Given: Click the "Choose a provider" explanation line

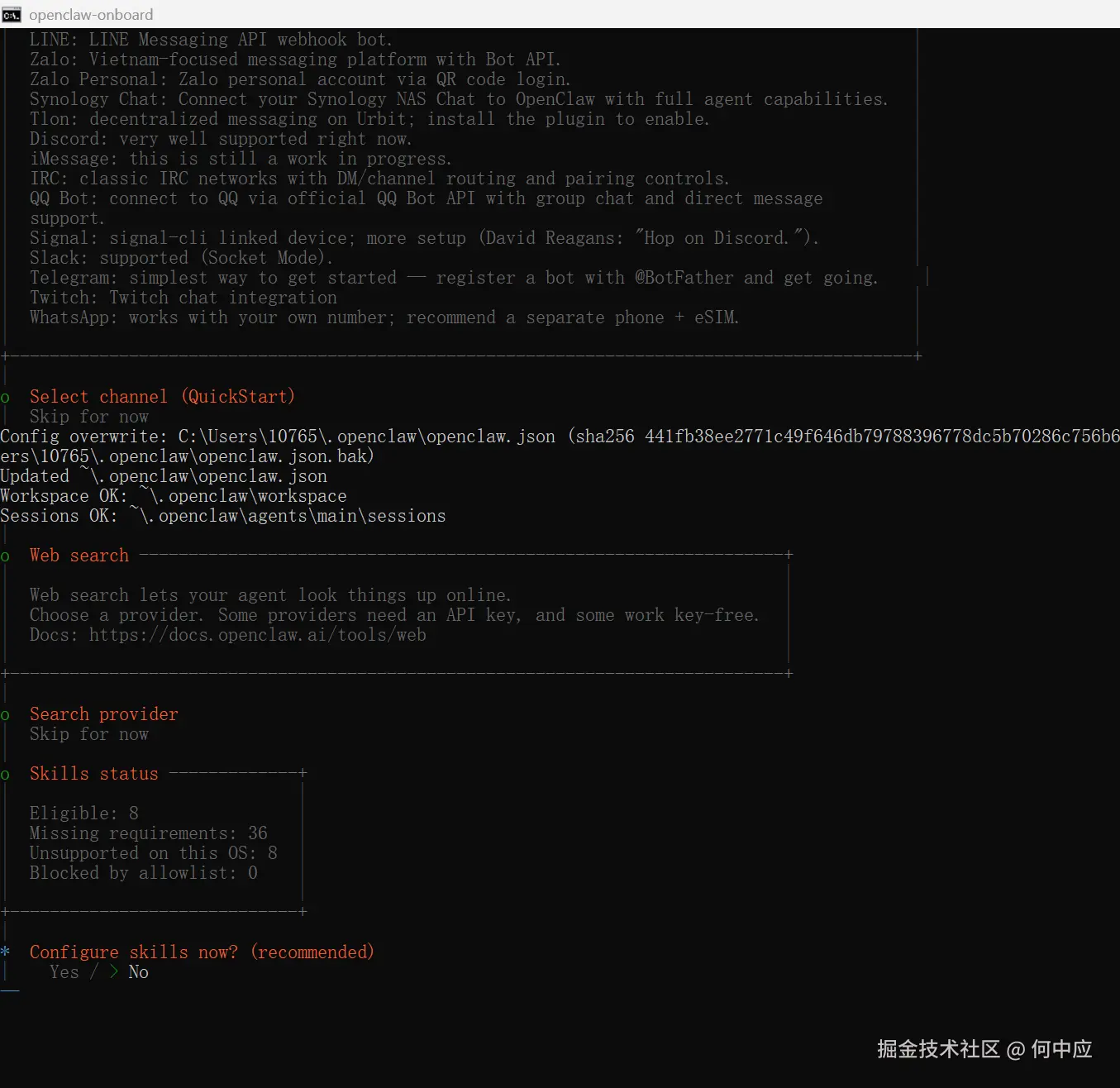Looking at the screenshot, I should pyautogui.click(x=394, y=615).
